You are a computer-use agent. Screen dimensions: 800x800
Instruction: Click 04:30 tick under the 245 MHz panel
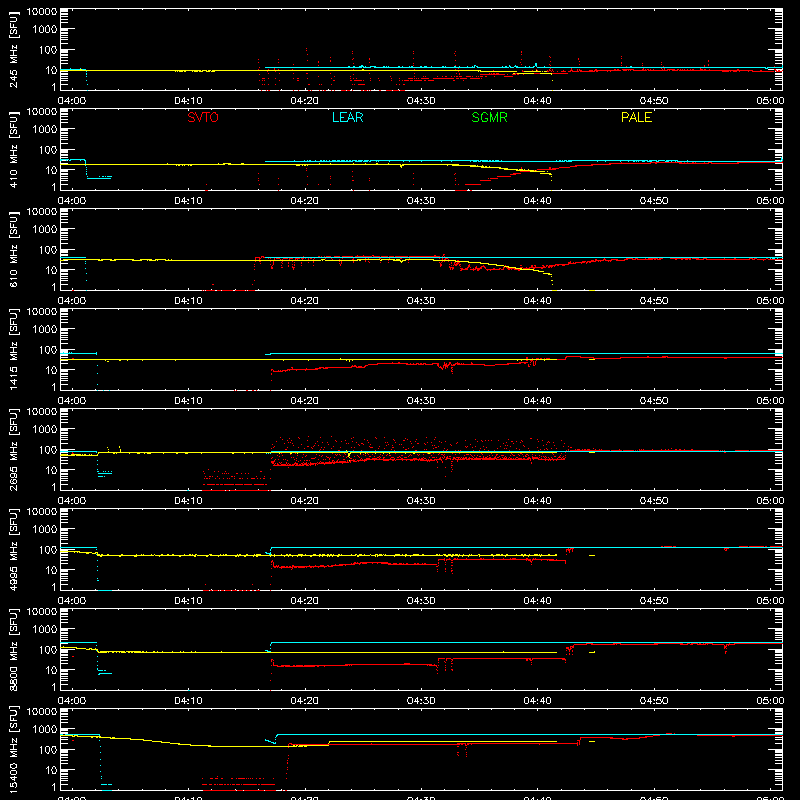pyautogui.click(x=421, y=101)
